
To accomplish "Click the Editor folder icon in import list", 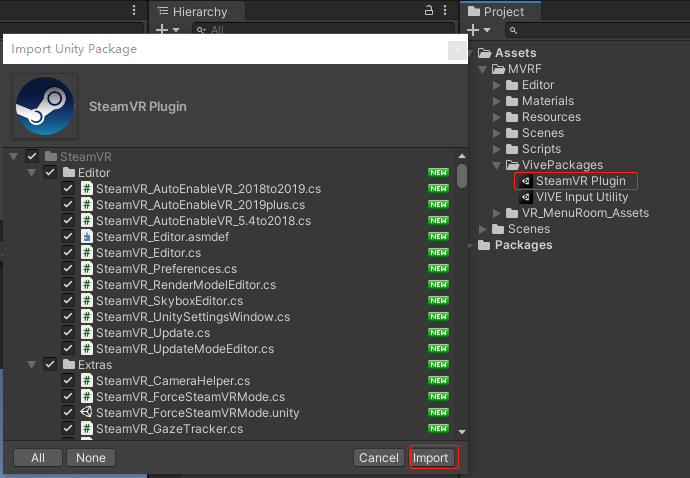I will (x=69, y=172).
